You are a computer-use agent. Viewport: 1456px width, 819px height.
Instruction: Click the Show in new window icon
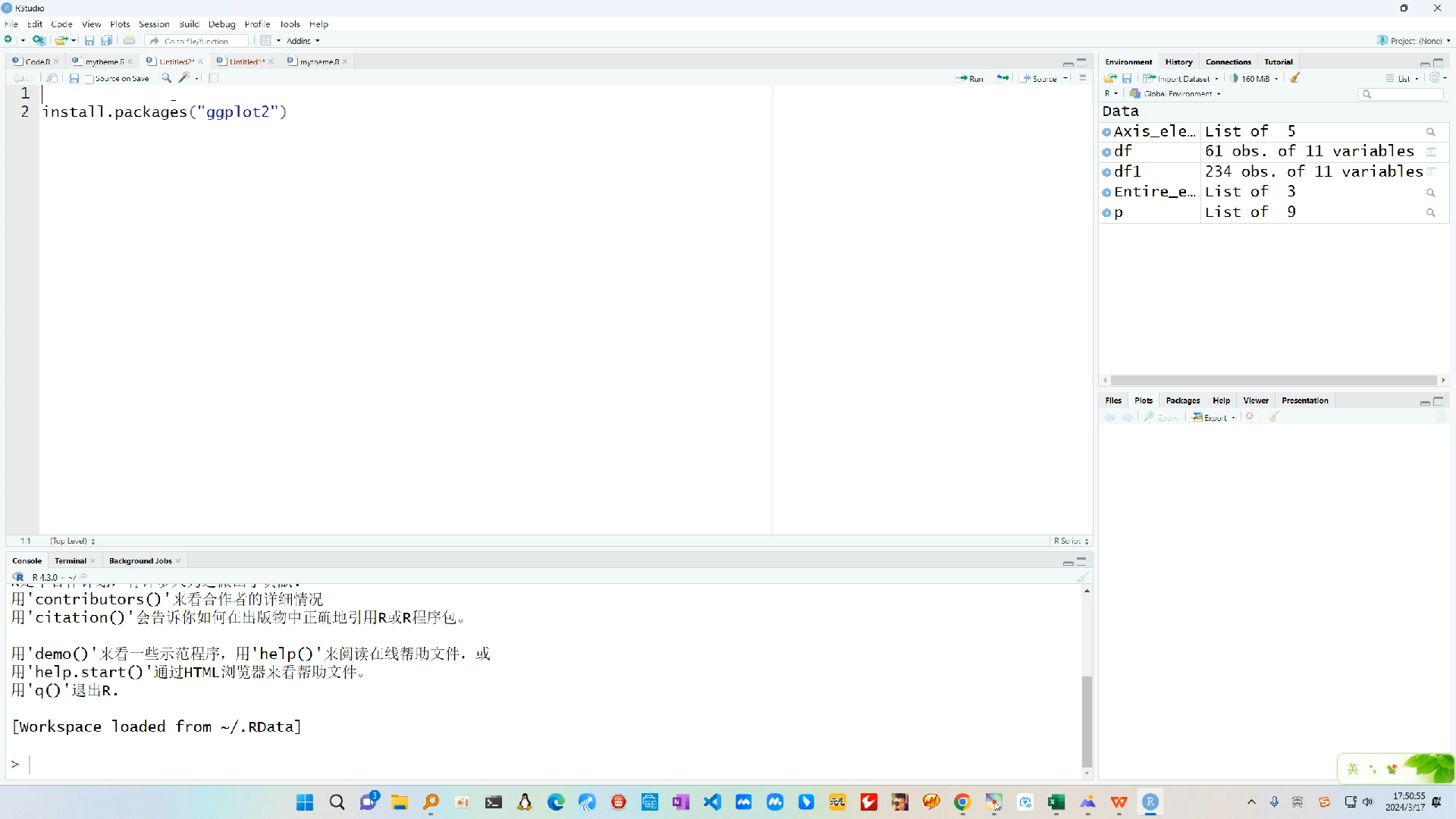[52, 78]
